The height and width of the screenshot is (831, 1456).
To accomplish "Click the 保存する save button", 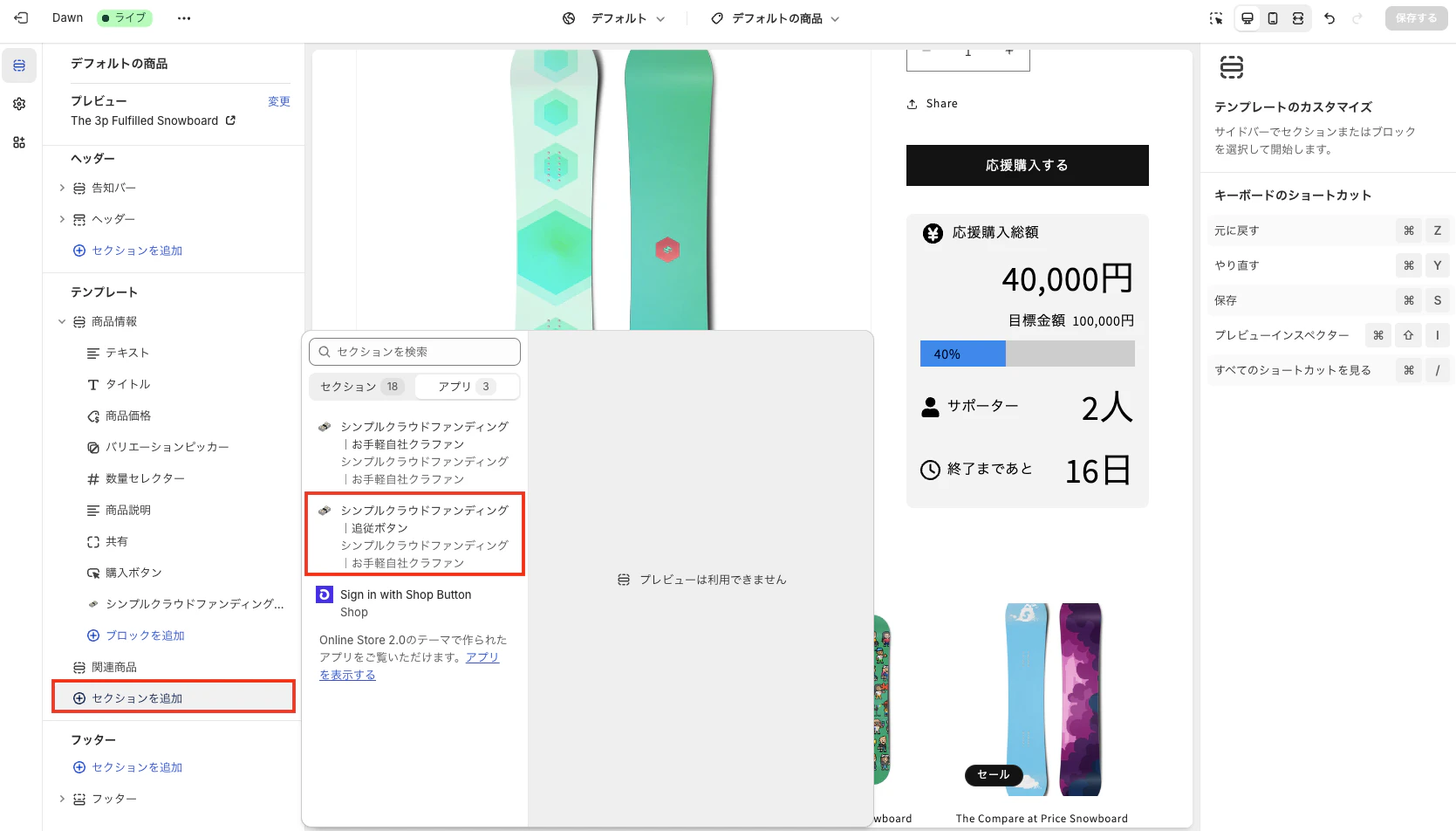I will (x=1416, y=17).
